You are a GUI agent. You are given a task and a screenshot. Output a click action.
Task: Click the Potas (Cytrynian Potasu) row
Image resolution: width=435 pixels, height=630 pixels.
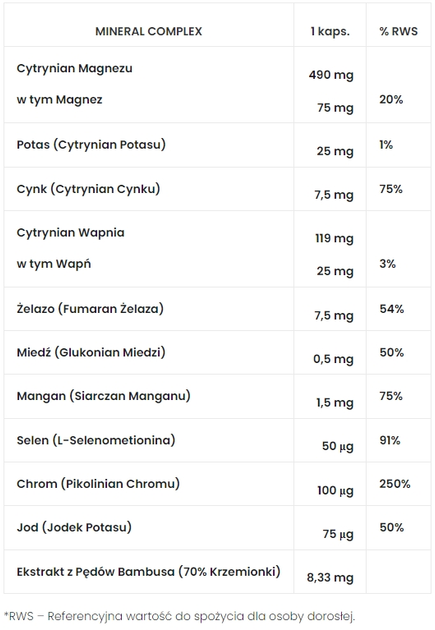[217, 145]
